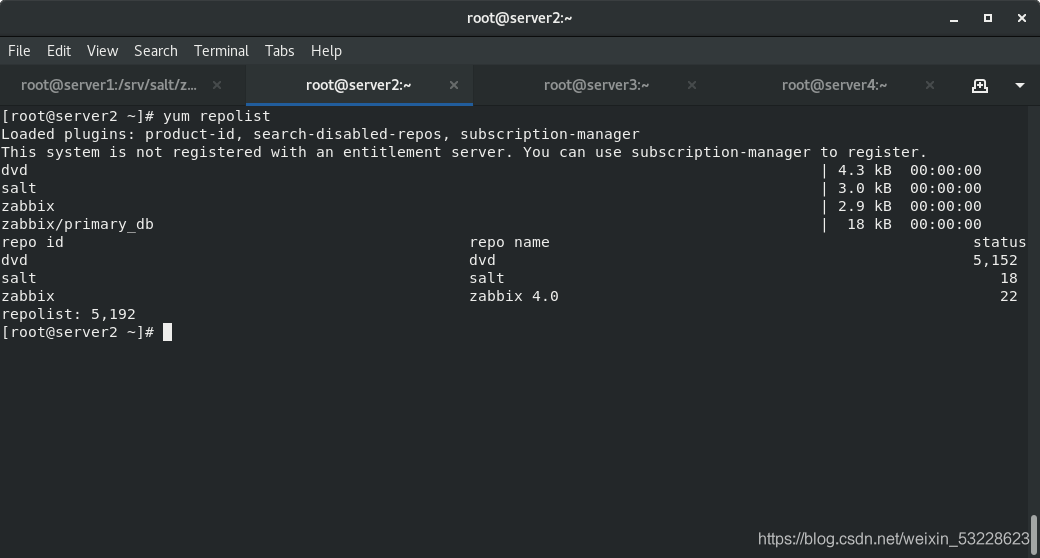Minimize the terminal window
Screen dimensions: 1040x558
[954, 19]
